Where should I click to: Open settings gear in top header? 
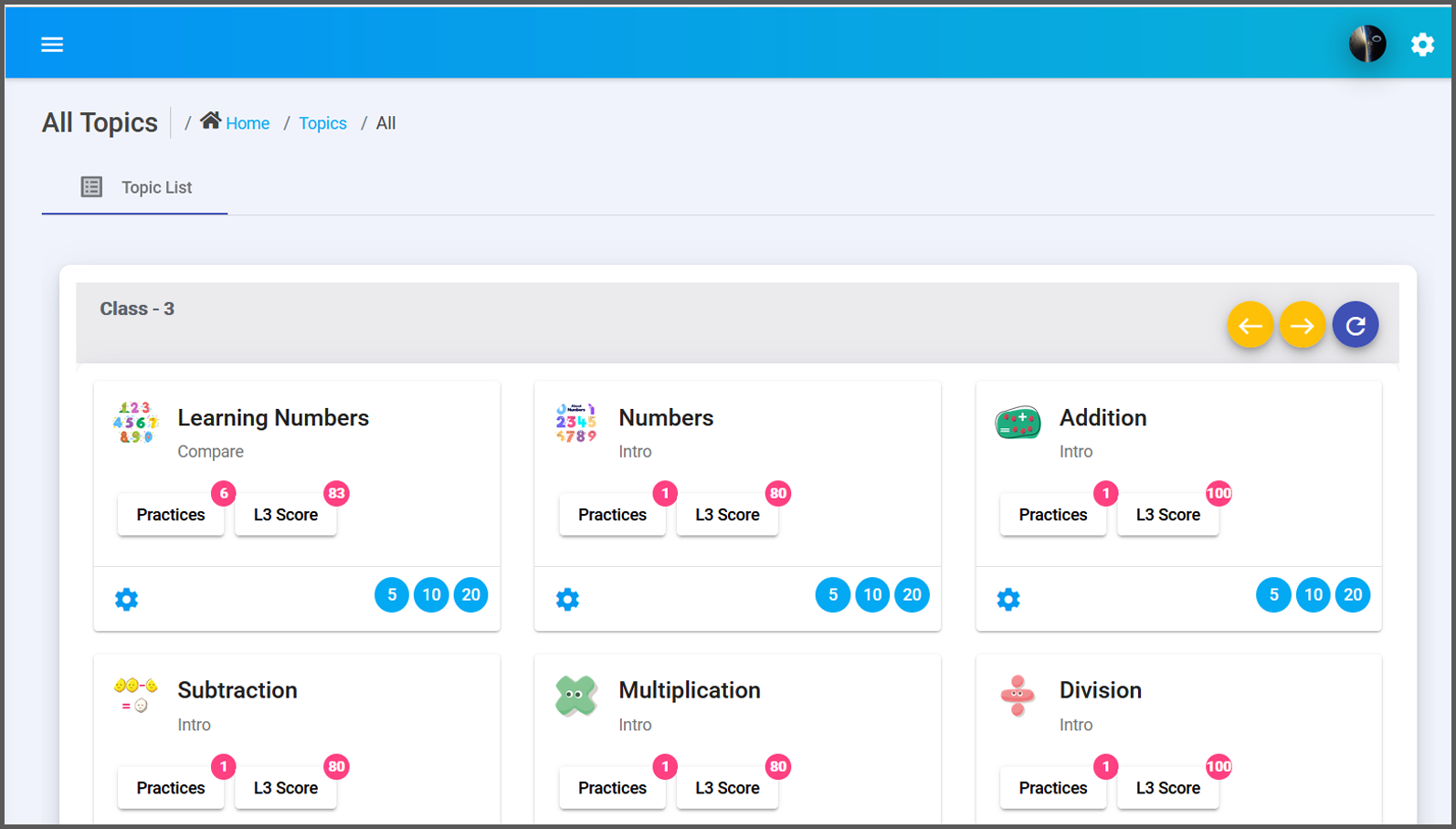[1422, 45]
